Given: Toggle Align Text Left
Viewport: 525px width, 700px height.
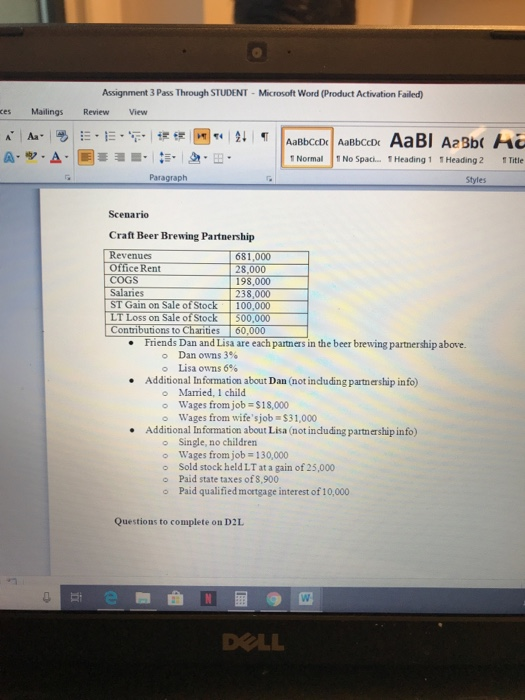Looking at the screenshot, I should pyautogui.click(x=86, y=157).
